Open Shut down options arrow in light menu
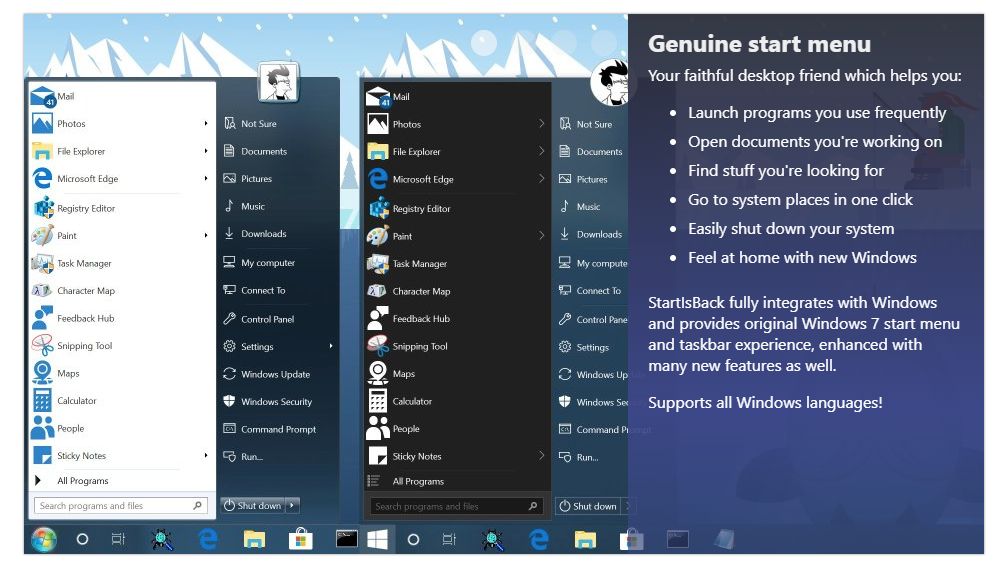Screen dimensions: 1002x567 pyautogui.click(x=292, y=506)
